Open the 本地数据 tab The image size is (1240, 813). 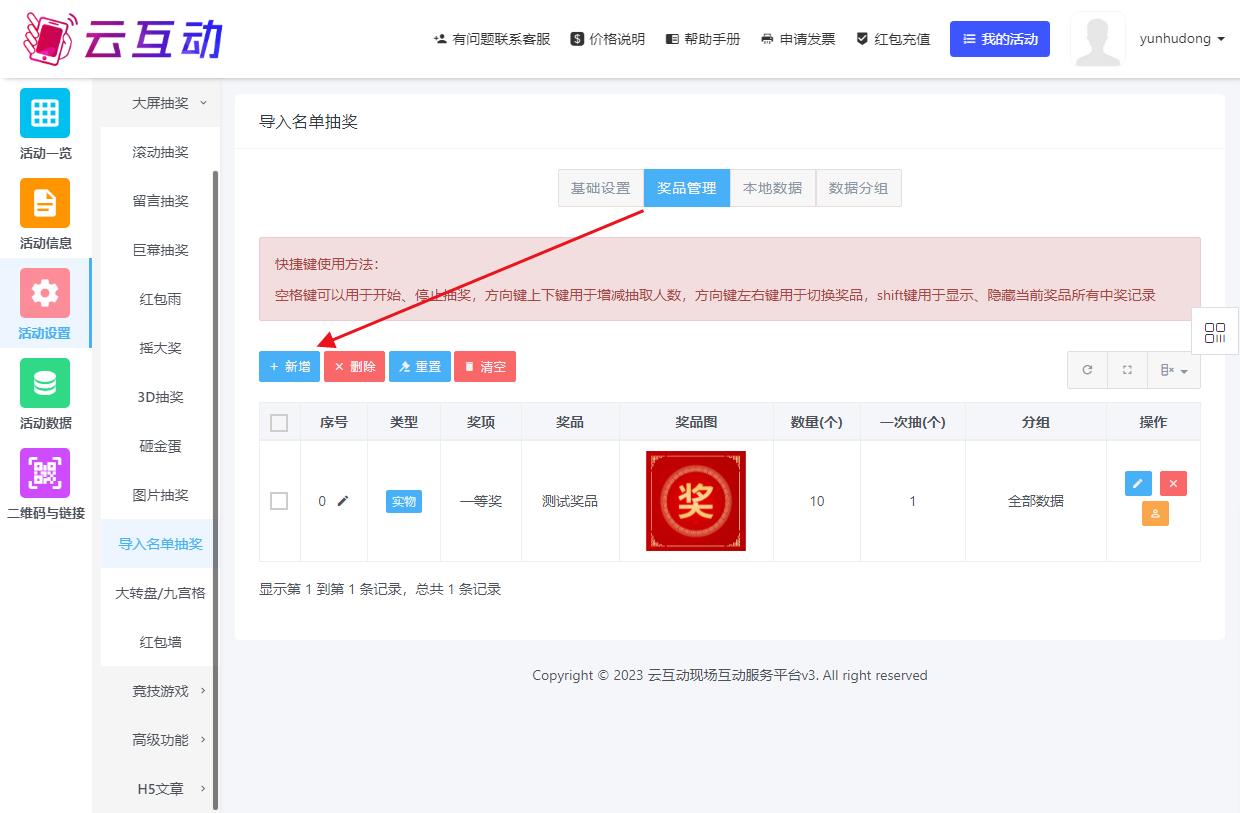pos(773,187)
